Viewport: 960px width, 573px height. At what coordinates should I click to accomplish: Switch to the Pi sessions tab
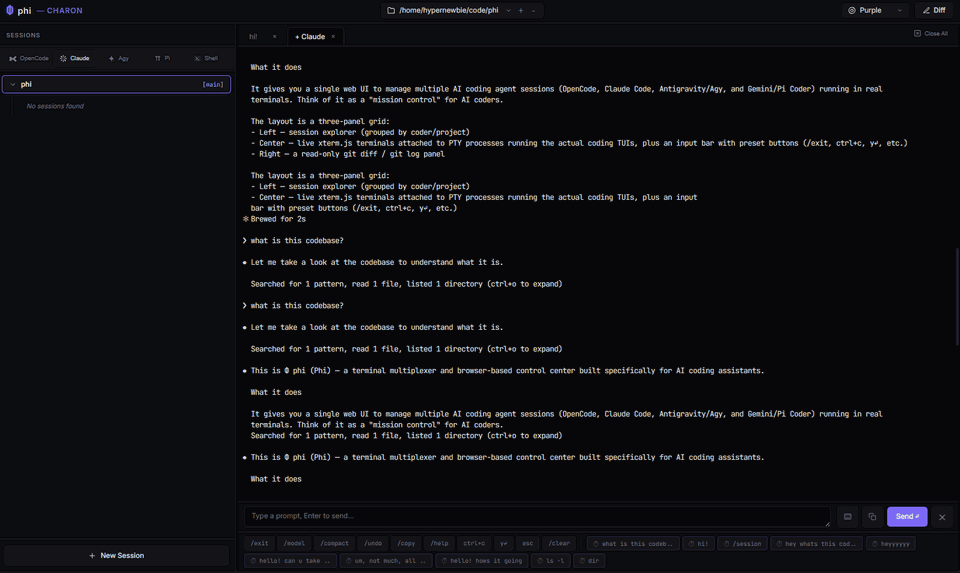point(162,58)
